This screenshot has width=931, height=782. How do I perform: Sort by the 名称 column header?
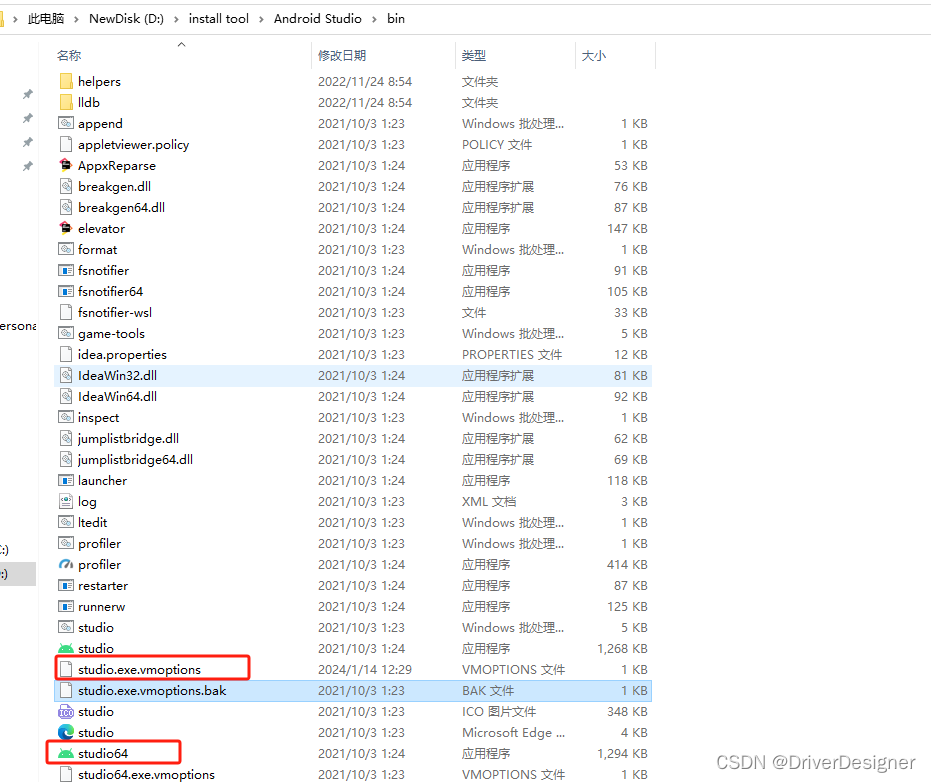pos(69,55)
